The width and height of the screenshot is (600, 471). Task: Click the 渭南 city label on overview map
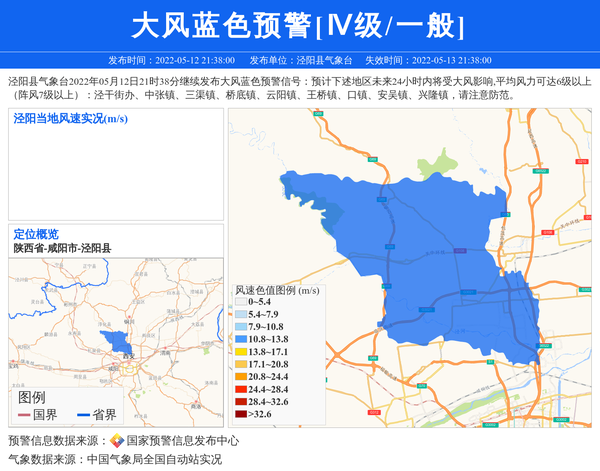165,352
